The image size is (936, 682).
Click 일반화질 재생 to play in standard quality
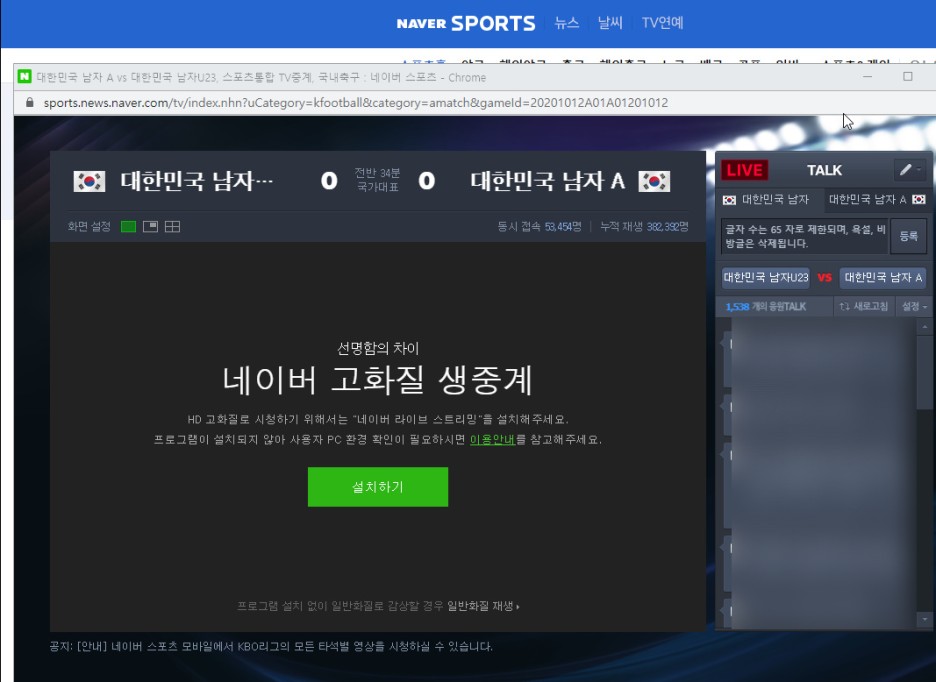[483, 606]
